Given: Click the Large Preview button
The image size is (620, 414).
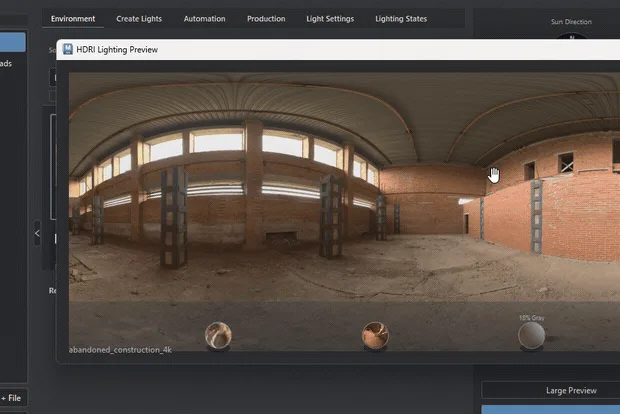Looking at the screenshot, I should pos(551,390).
